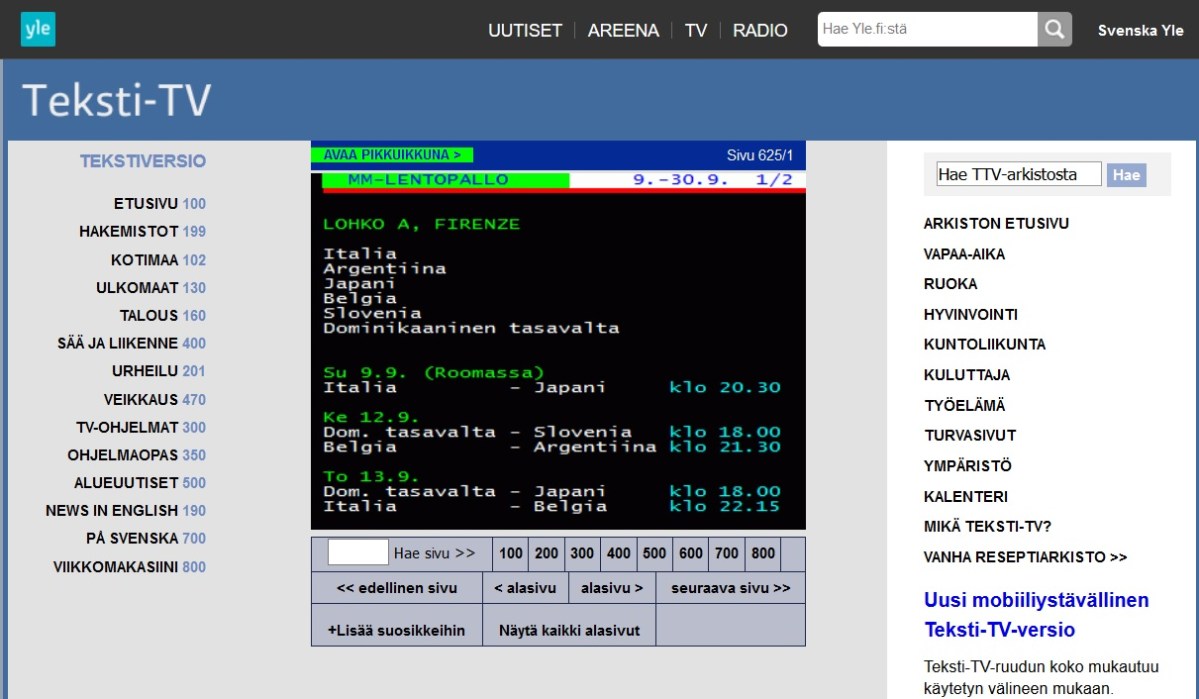1199x699 pixels.
Task: Go to Radio in top navigation
Action: [760, 30]
